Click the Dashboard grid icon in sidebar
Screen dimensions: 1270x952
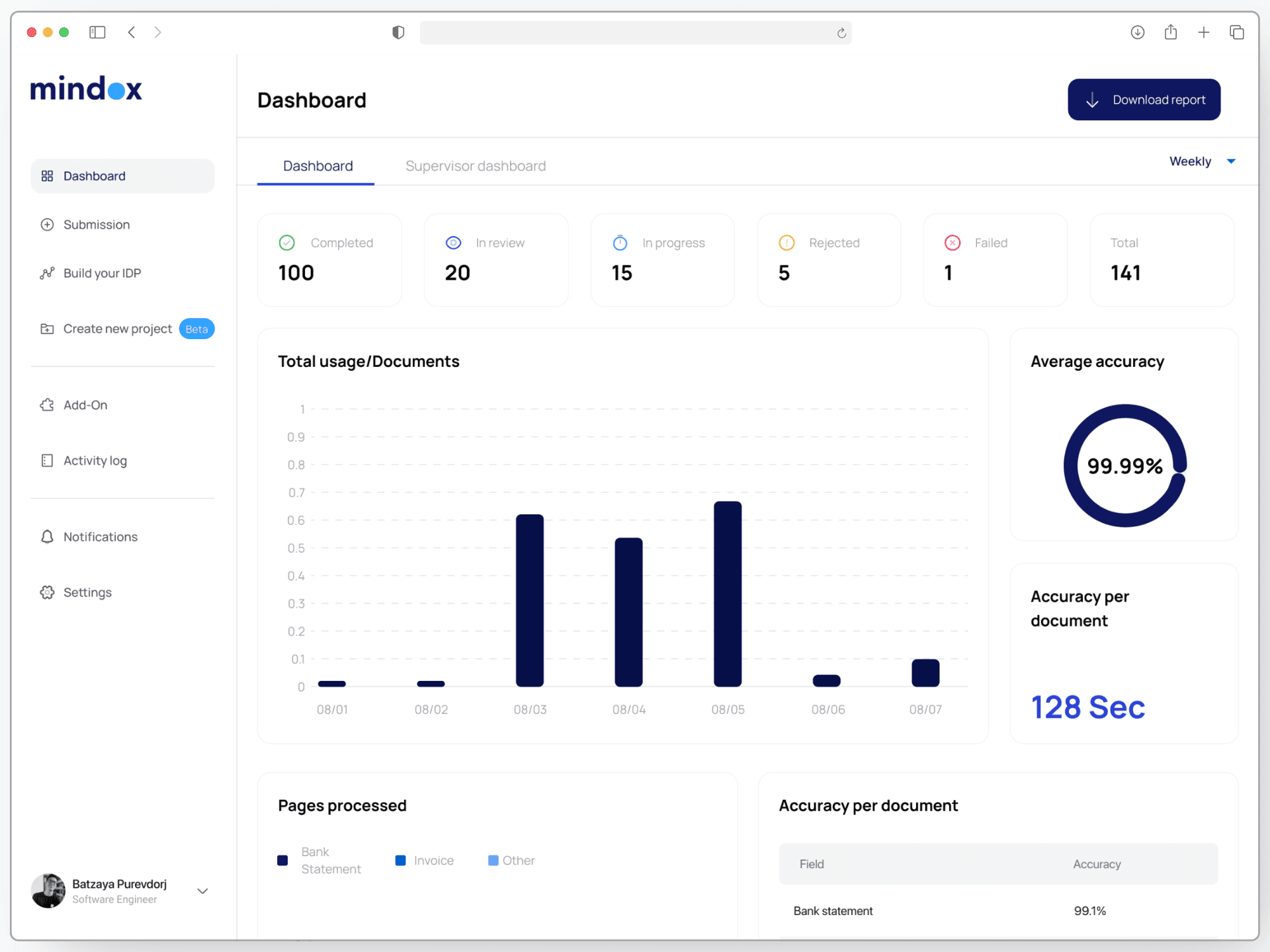[47, 176]
